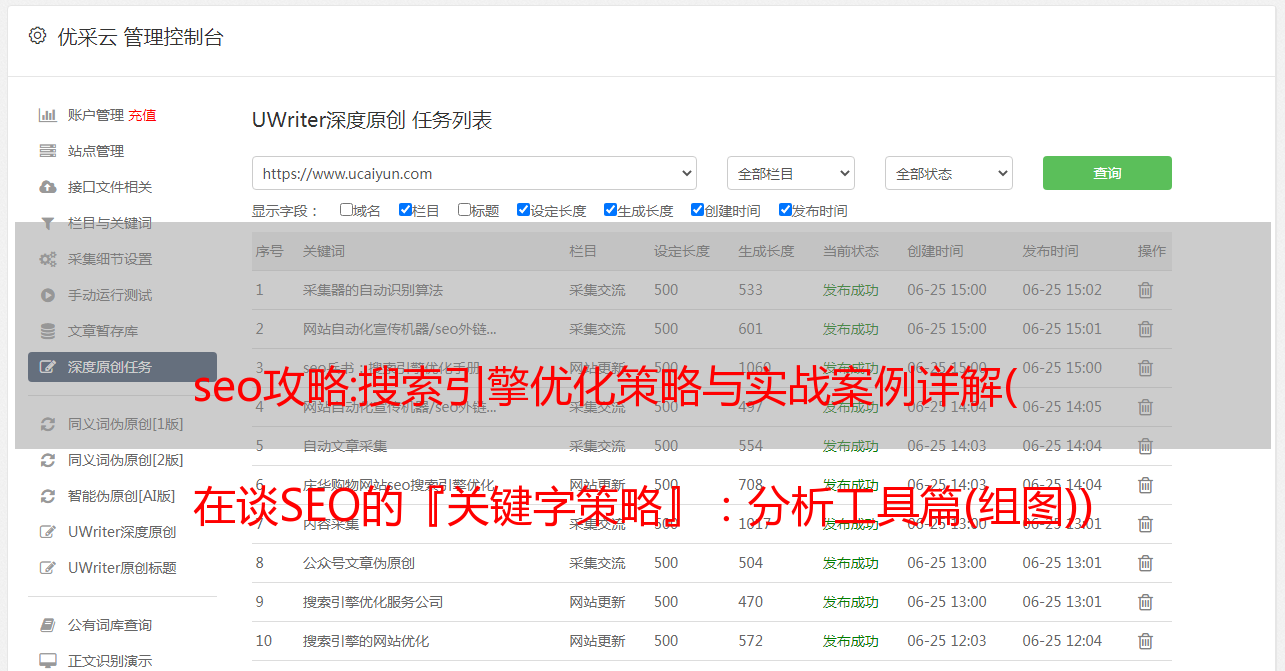Click the red 充值 link

pos(142,115)
